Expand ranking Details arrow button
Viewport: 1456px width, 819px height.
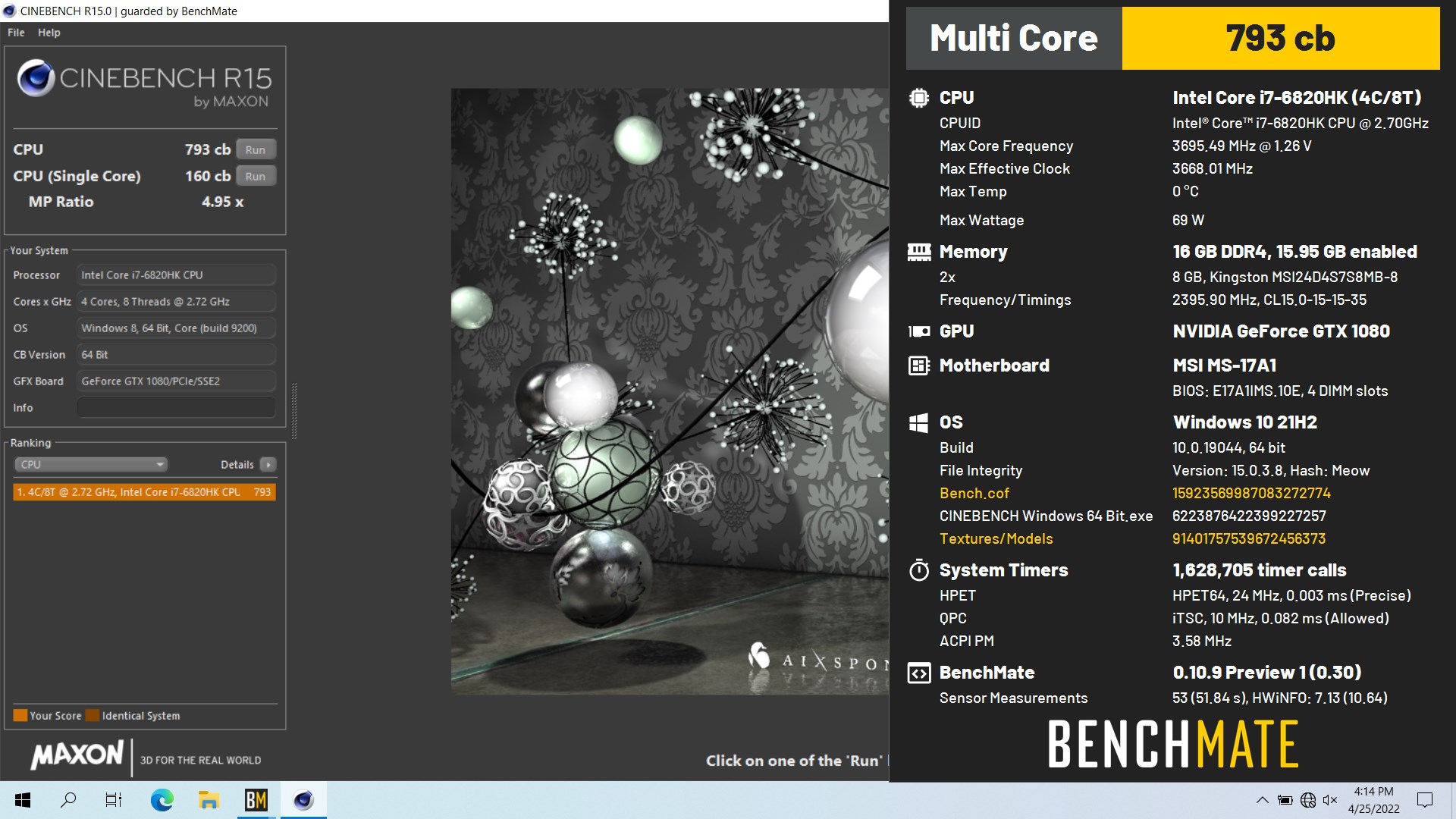(x=268, y=464)
